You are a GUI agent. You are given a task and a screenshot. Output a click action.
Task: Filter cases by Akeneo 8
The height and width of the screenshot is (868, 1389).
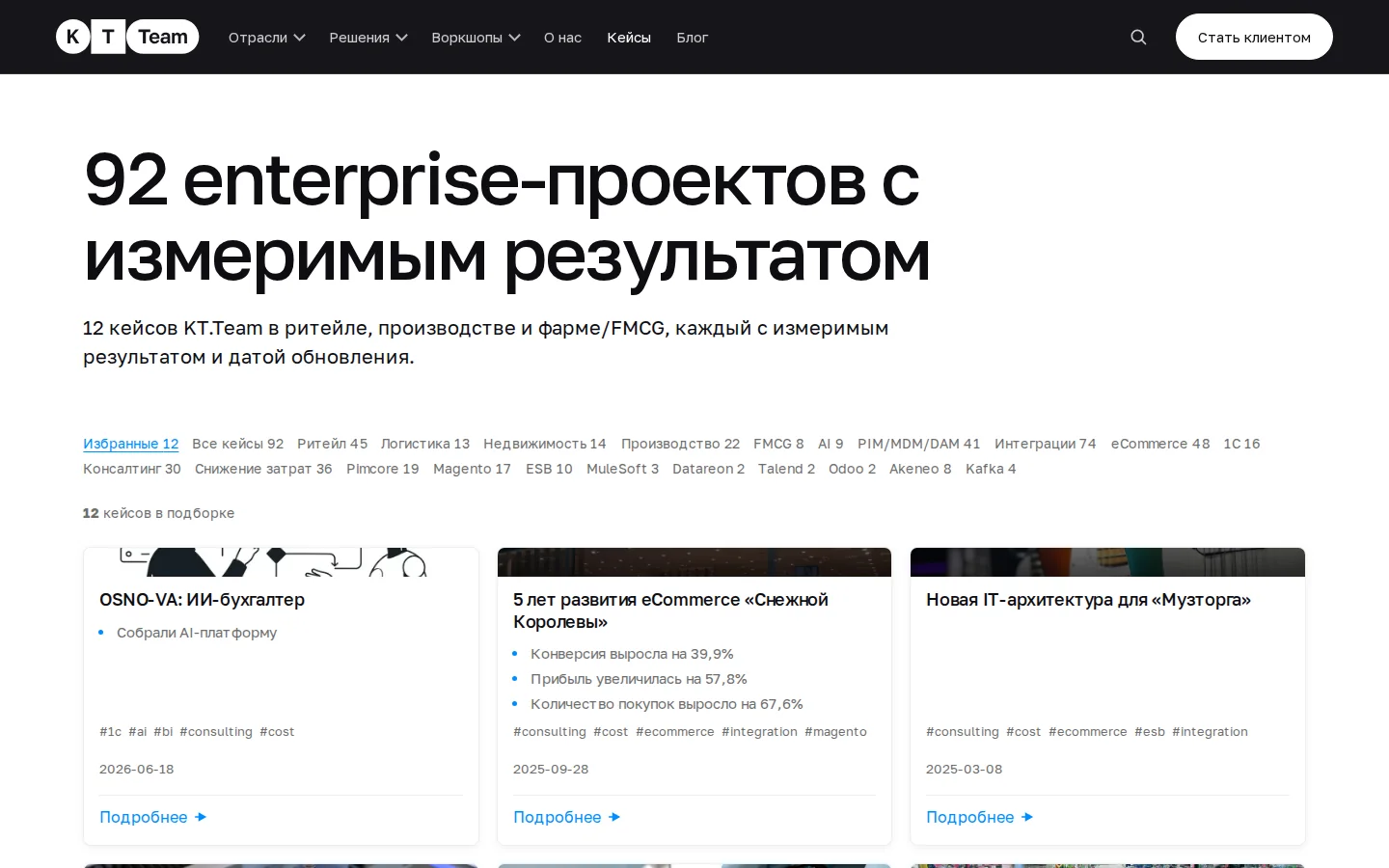click(x=919, y=469)
